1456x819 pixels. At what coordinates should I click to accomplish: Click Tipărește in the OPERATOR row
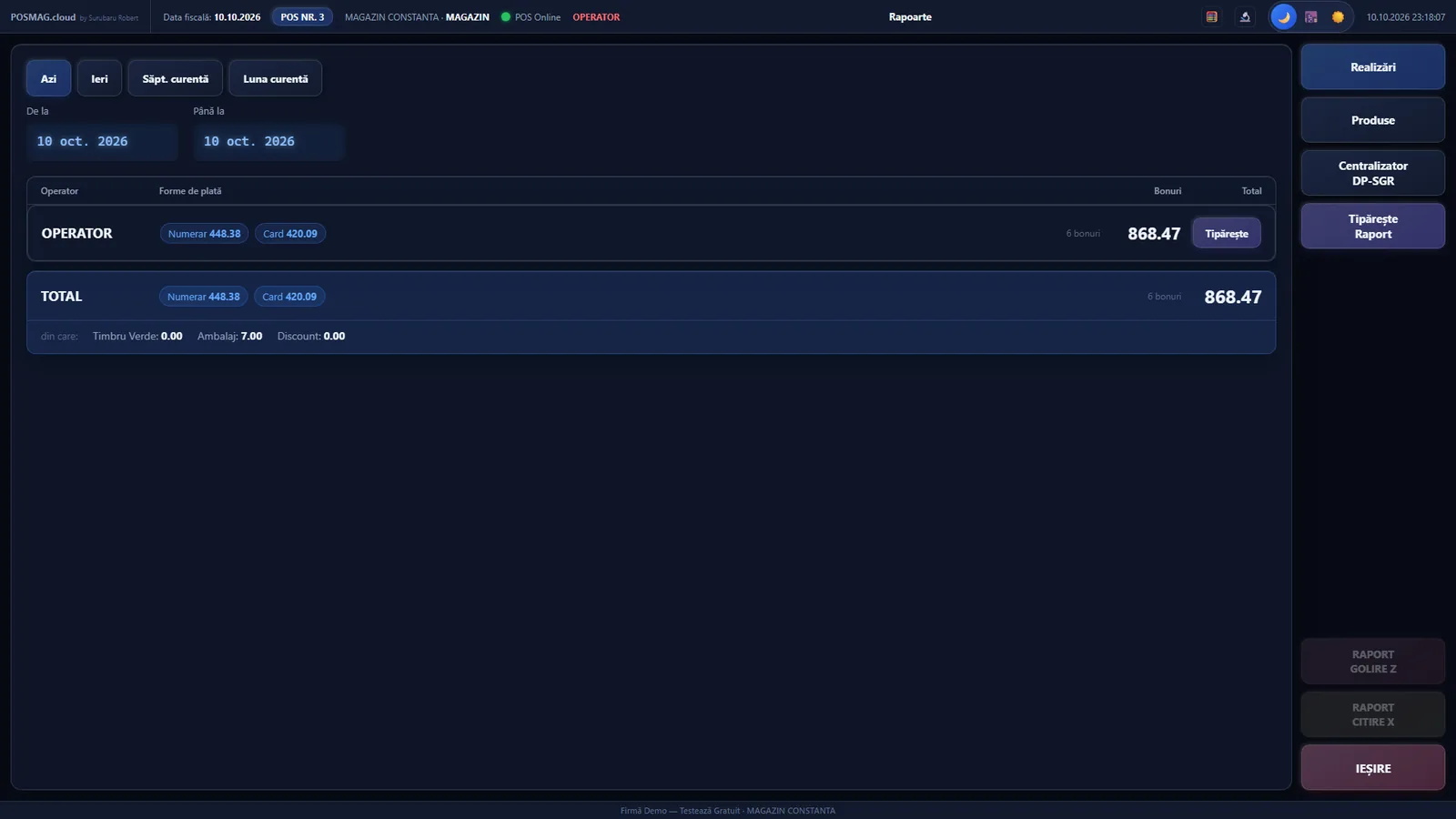pyautogui.click(x=1227, y=234)
